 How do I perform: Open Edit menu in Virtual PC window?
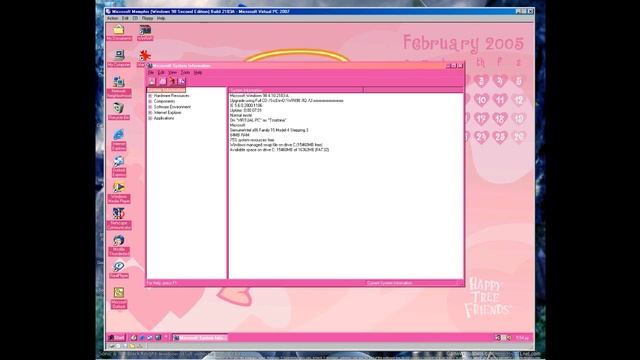click(125, 18)
